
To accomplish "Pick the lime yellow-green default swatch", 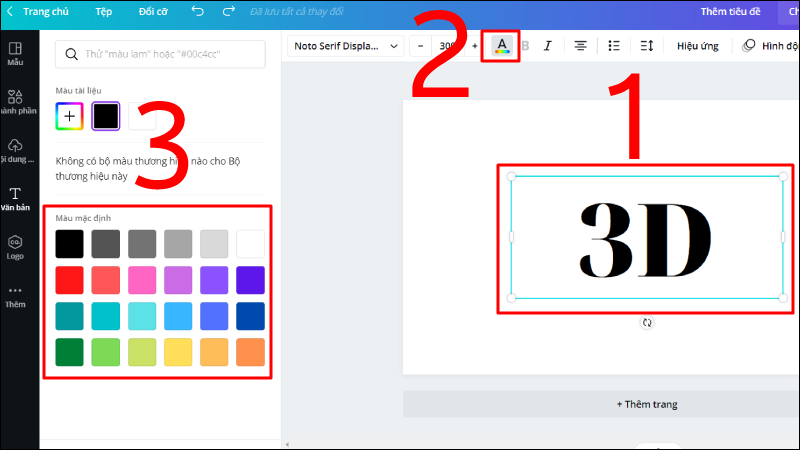I will click(x=142, y=352).
